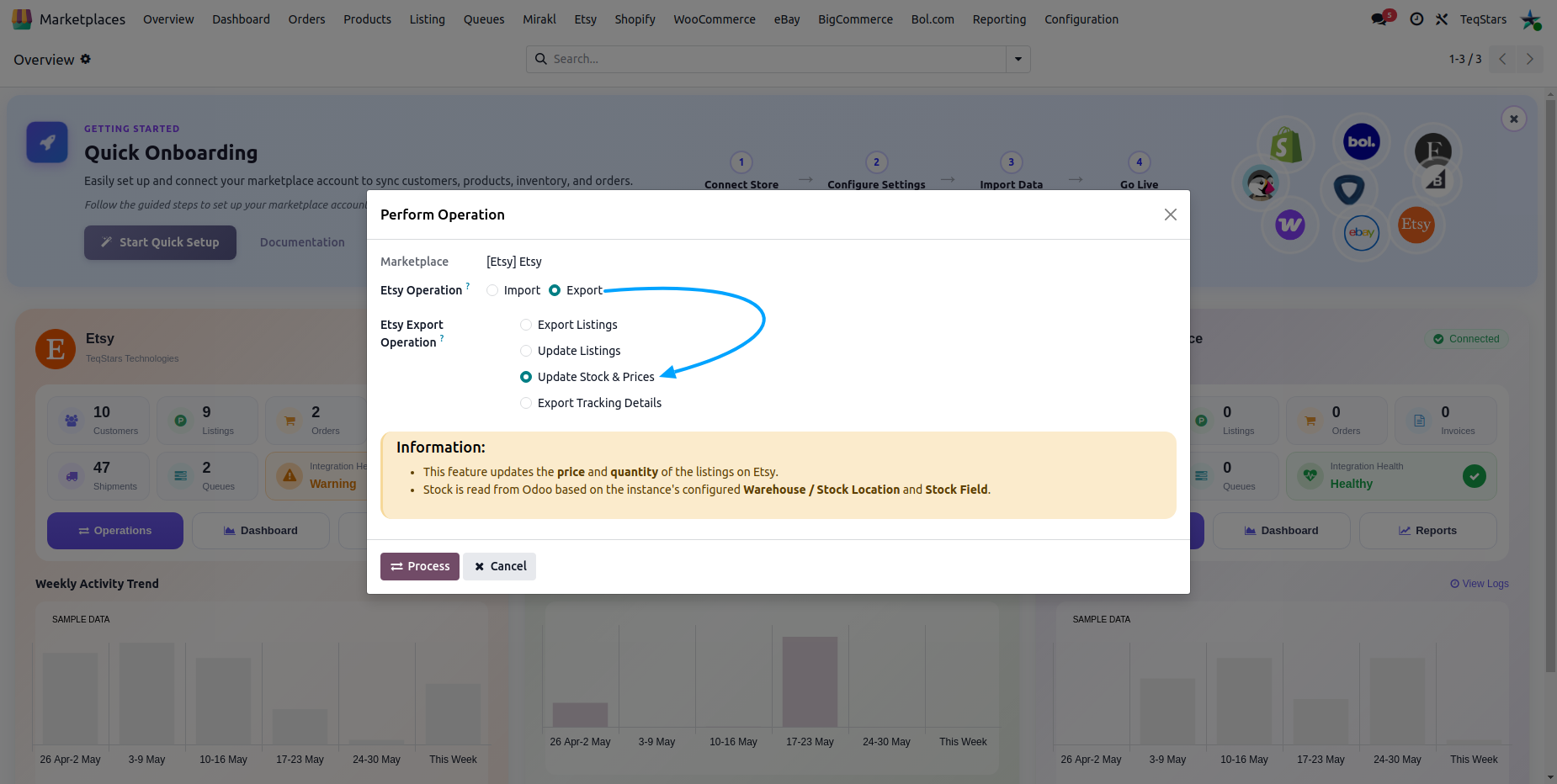1557x784 pixels.
Task: Click the orange Etsy logo in onboarding banner
Action: point(1416,225)
